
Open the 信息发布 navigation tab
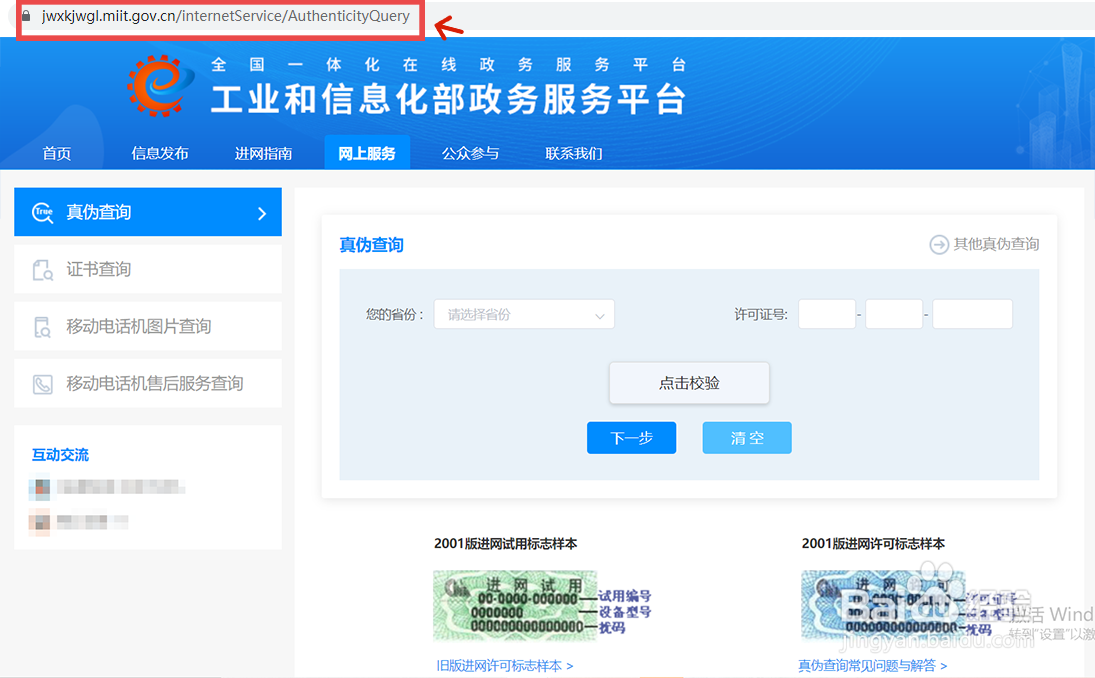[x=160, y=153]
